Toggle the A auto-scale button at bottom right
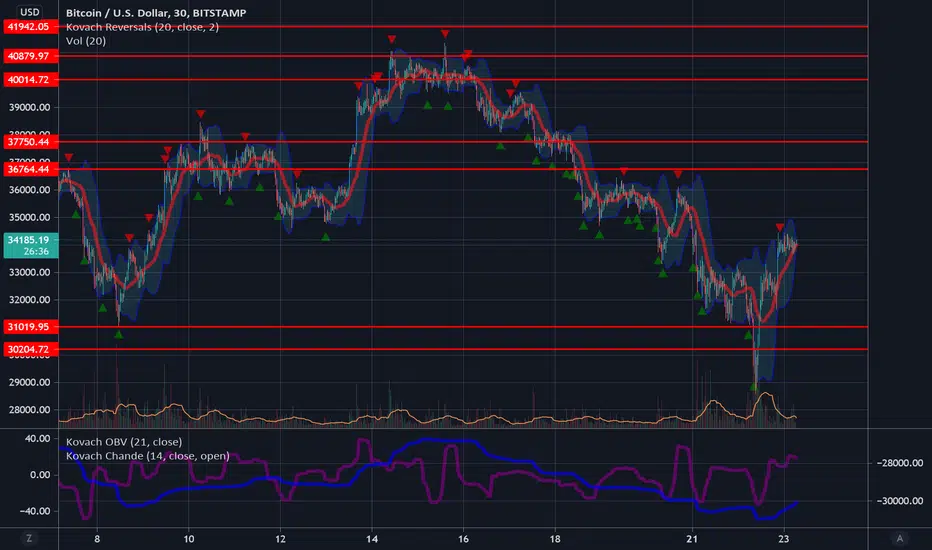Viewport: 932px width, 550px height. pyautogui.click(x=899, y=538)
